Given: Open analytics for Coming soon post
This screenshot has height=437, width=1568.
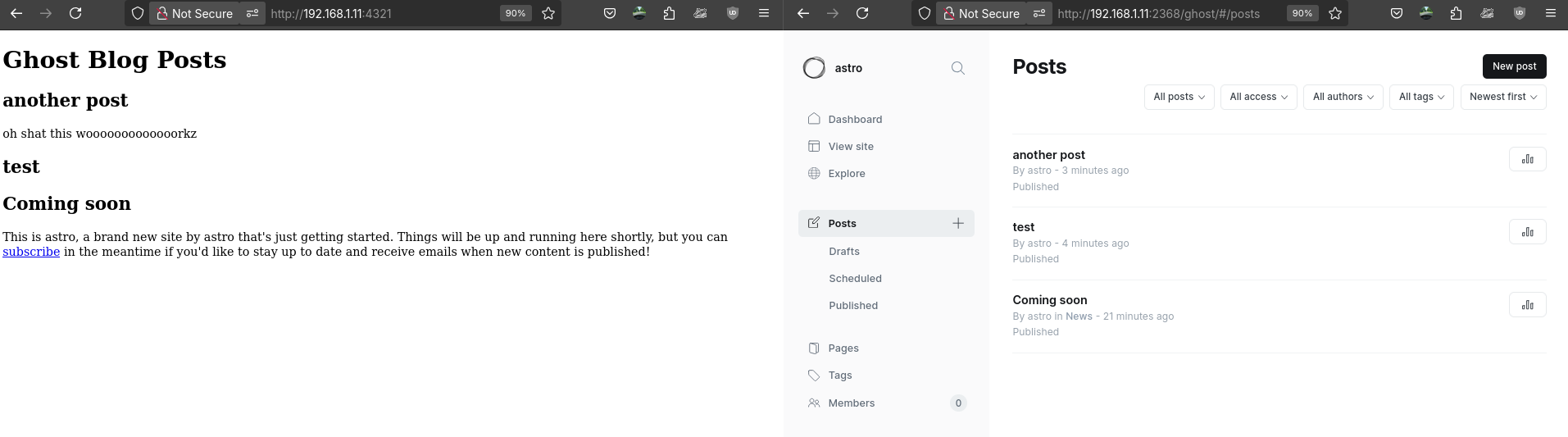Looking at the screenshot, I should [1527, 305].
